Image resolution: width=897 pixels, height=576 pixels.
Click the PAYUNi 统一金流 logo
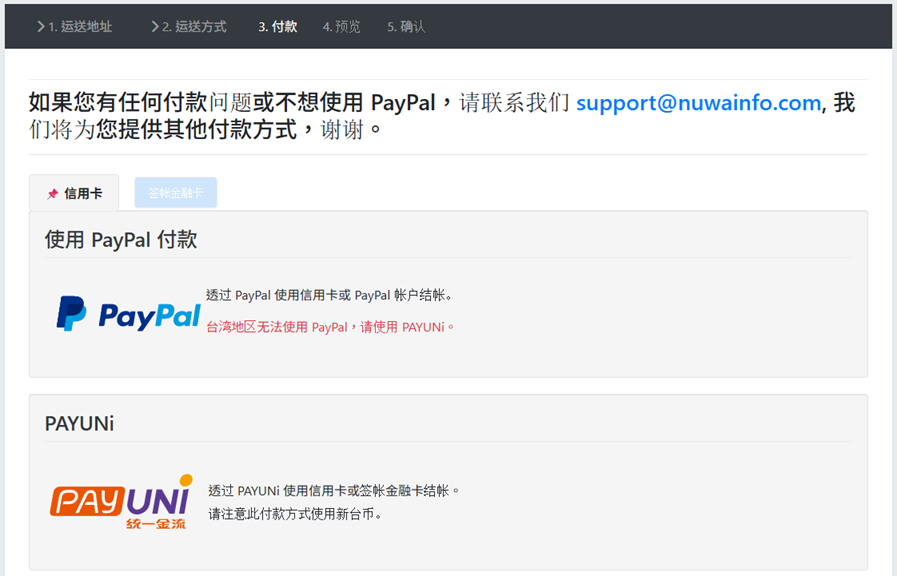121,502
